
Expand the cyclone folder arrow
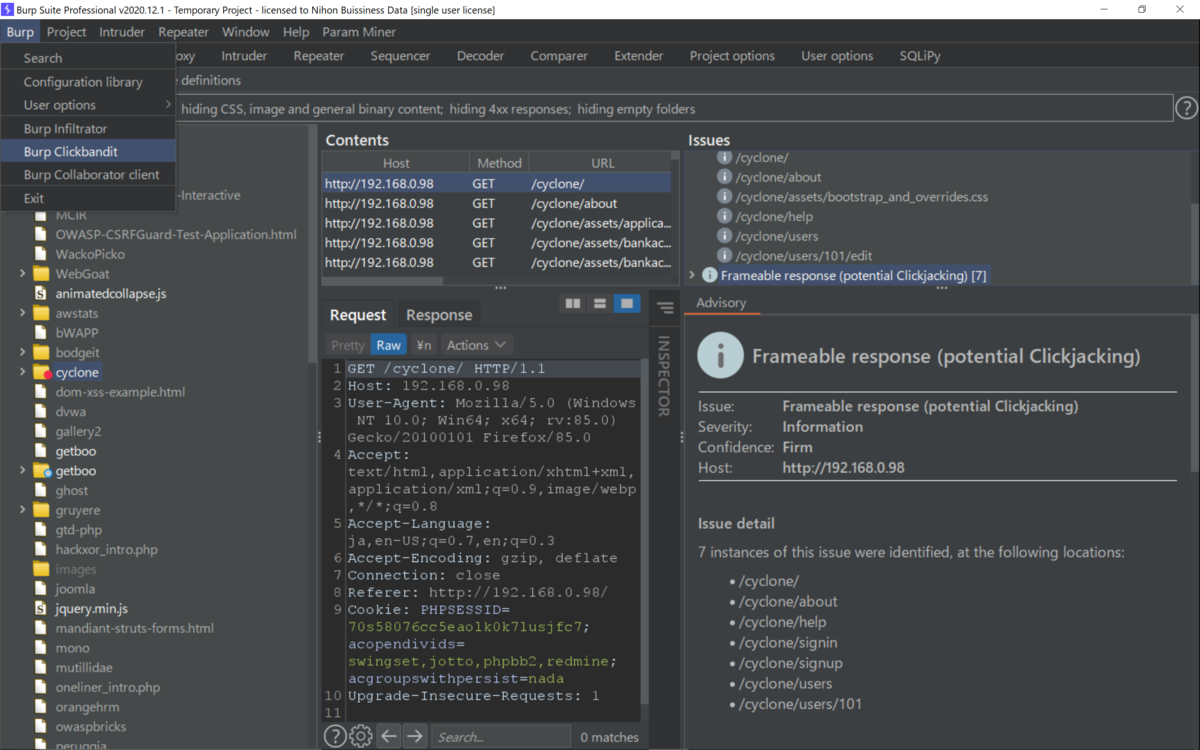click(23, 372)
